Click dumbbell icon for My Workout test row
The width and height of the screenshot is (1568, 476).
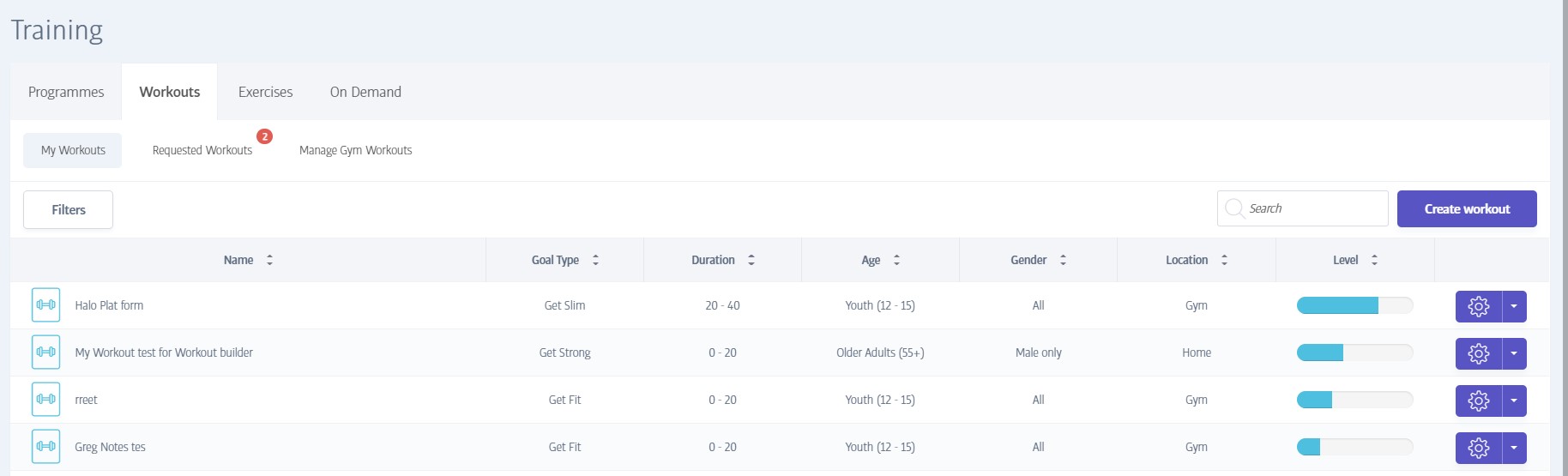pos(46,352)
